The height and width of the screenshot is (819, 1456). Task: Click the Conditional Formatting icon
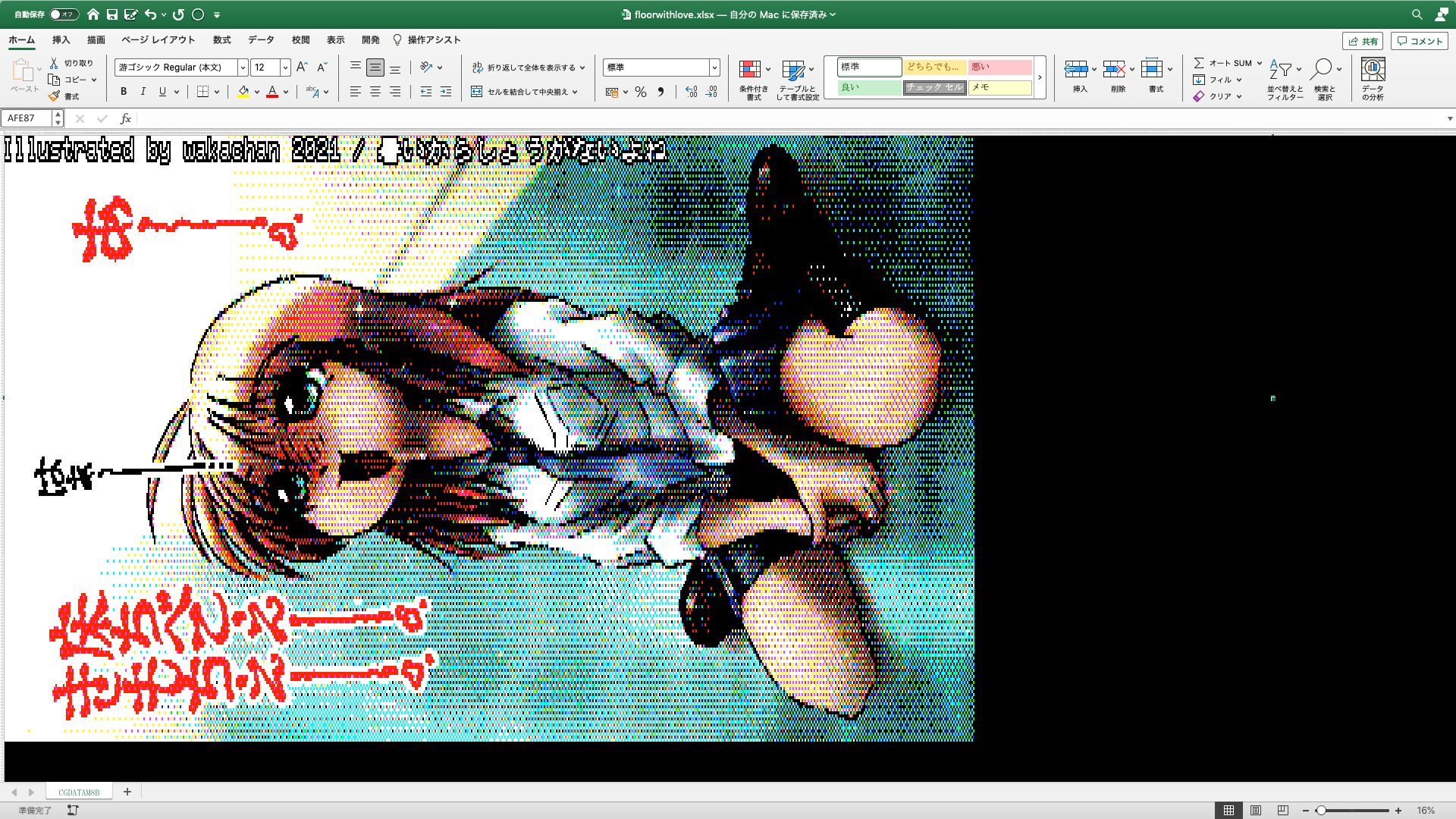(750, 70)
